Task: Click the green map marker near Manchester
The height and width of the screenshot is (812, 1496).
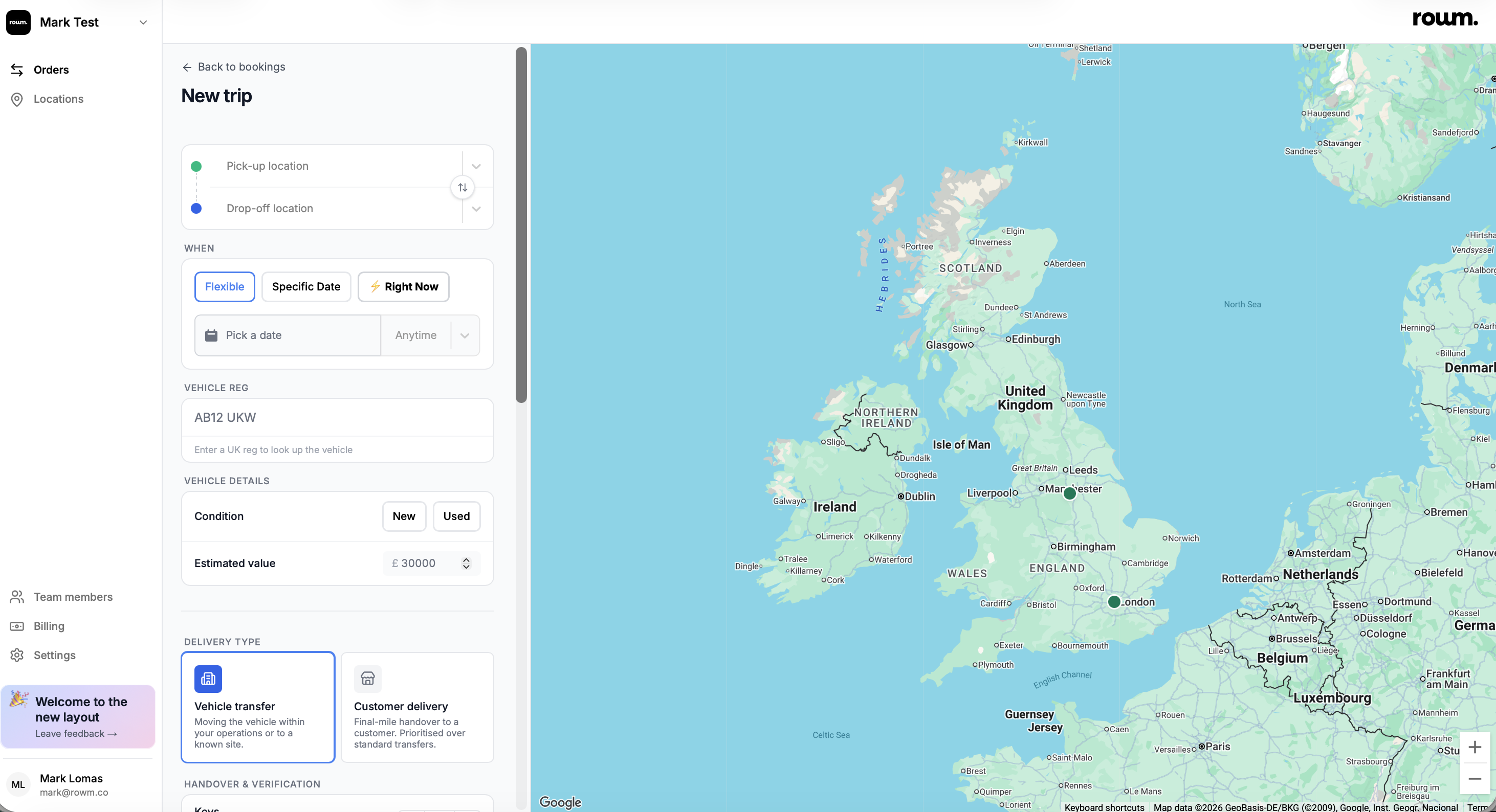Action: coord(1070,493)
